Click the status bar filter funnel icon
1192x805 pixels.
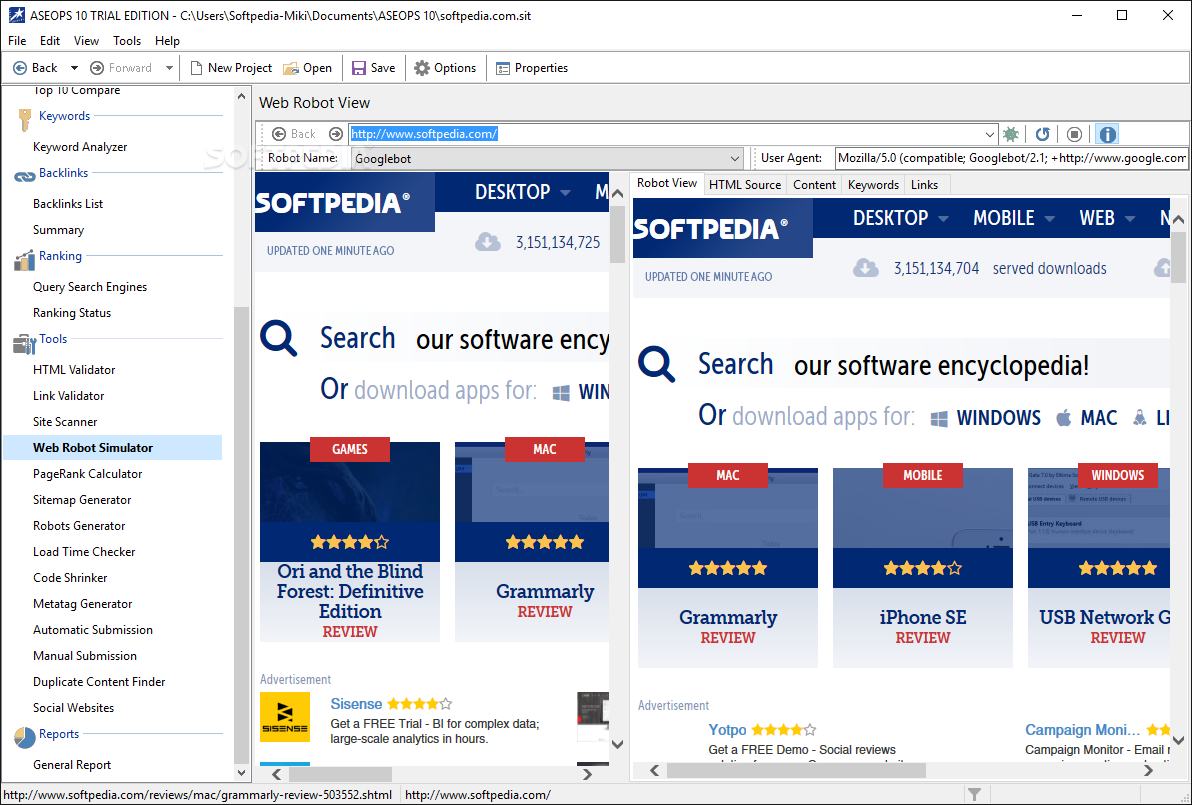click(974, 794)
